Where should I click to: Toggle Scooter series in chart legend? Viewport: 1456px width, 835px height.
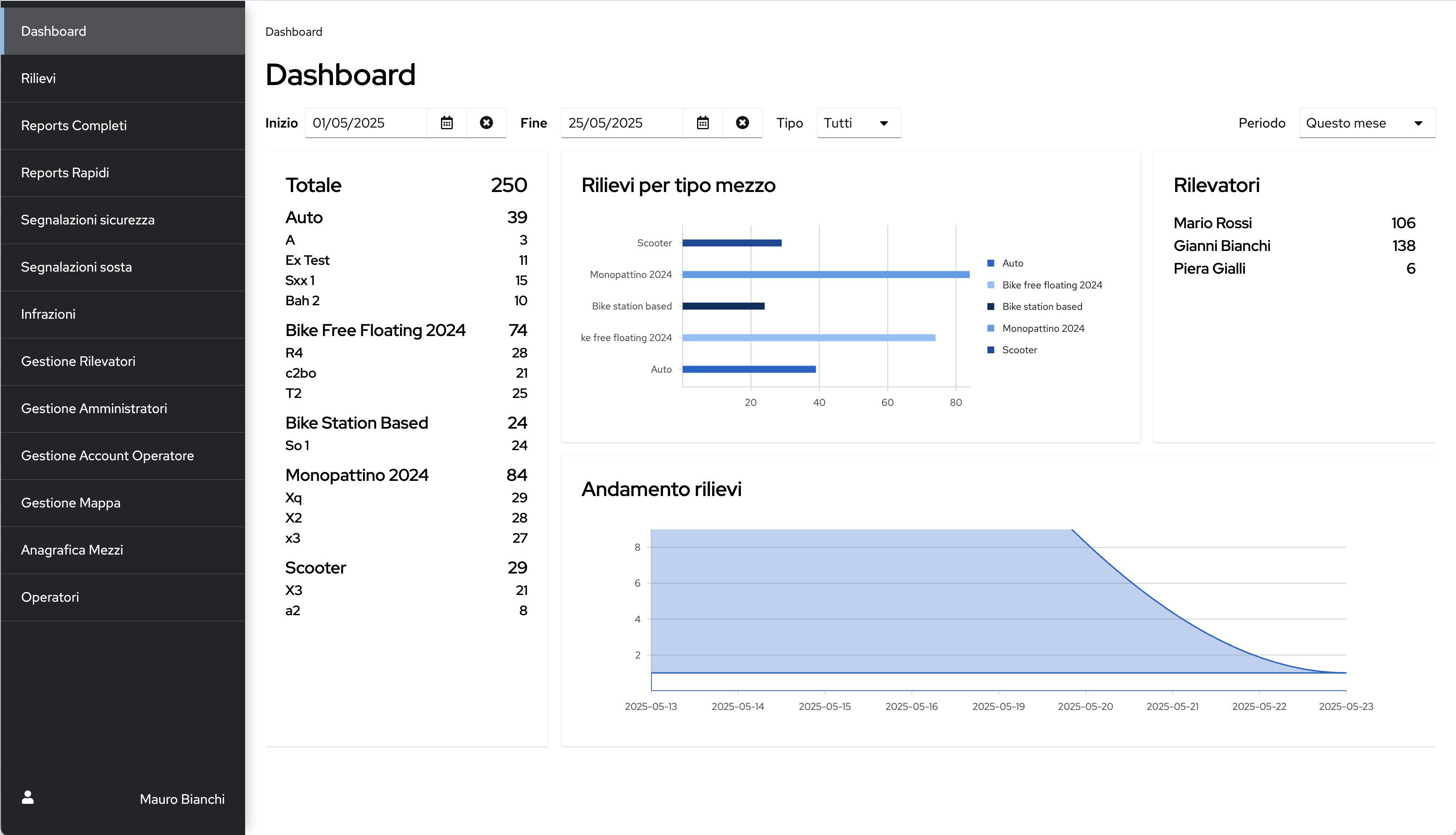1019,350
